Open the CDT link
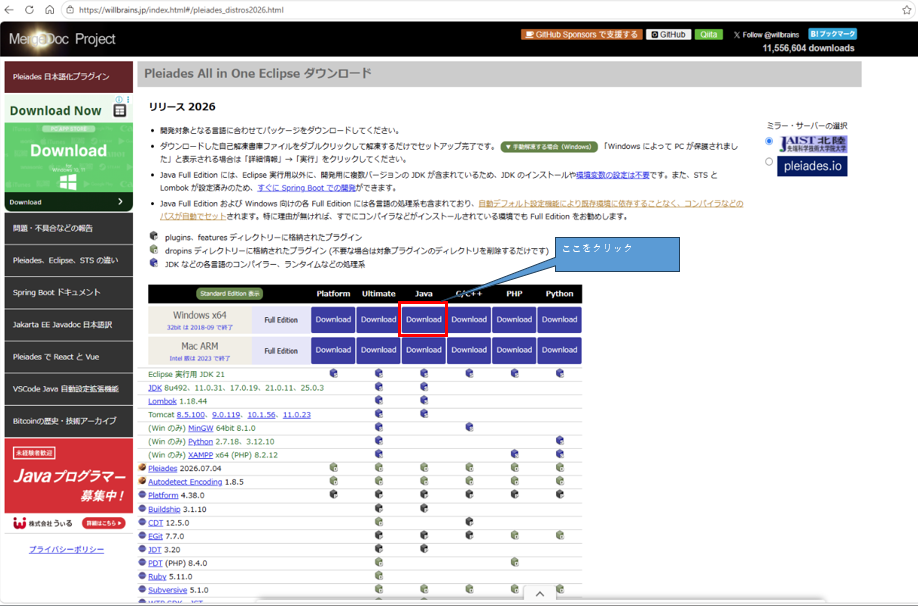The height and width of the screenshot is (606, 918). (x=156, y=523)
